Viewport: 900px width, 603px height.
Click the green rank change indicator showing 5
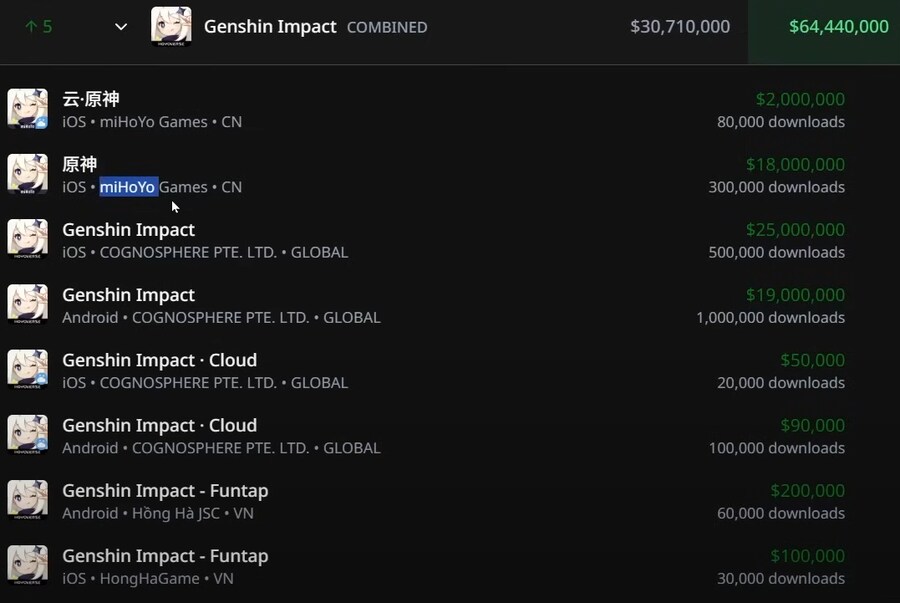[x=39, y=26]
